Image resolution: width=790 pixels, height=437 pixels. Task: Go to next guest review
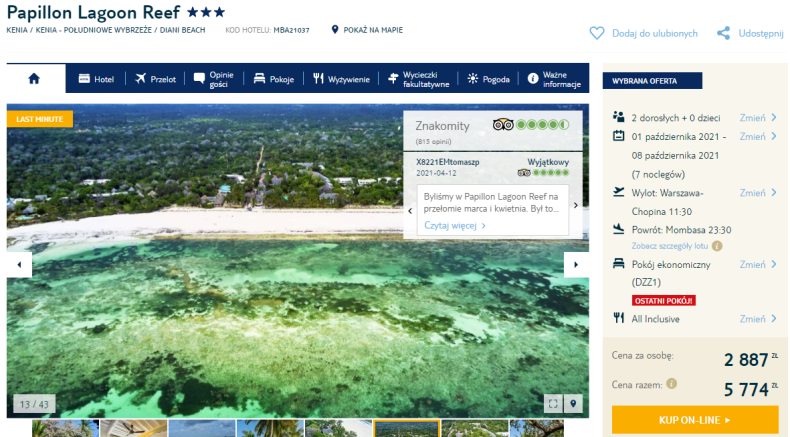tap(575, 205)
